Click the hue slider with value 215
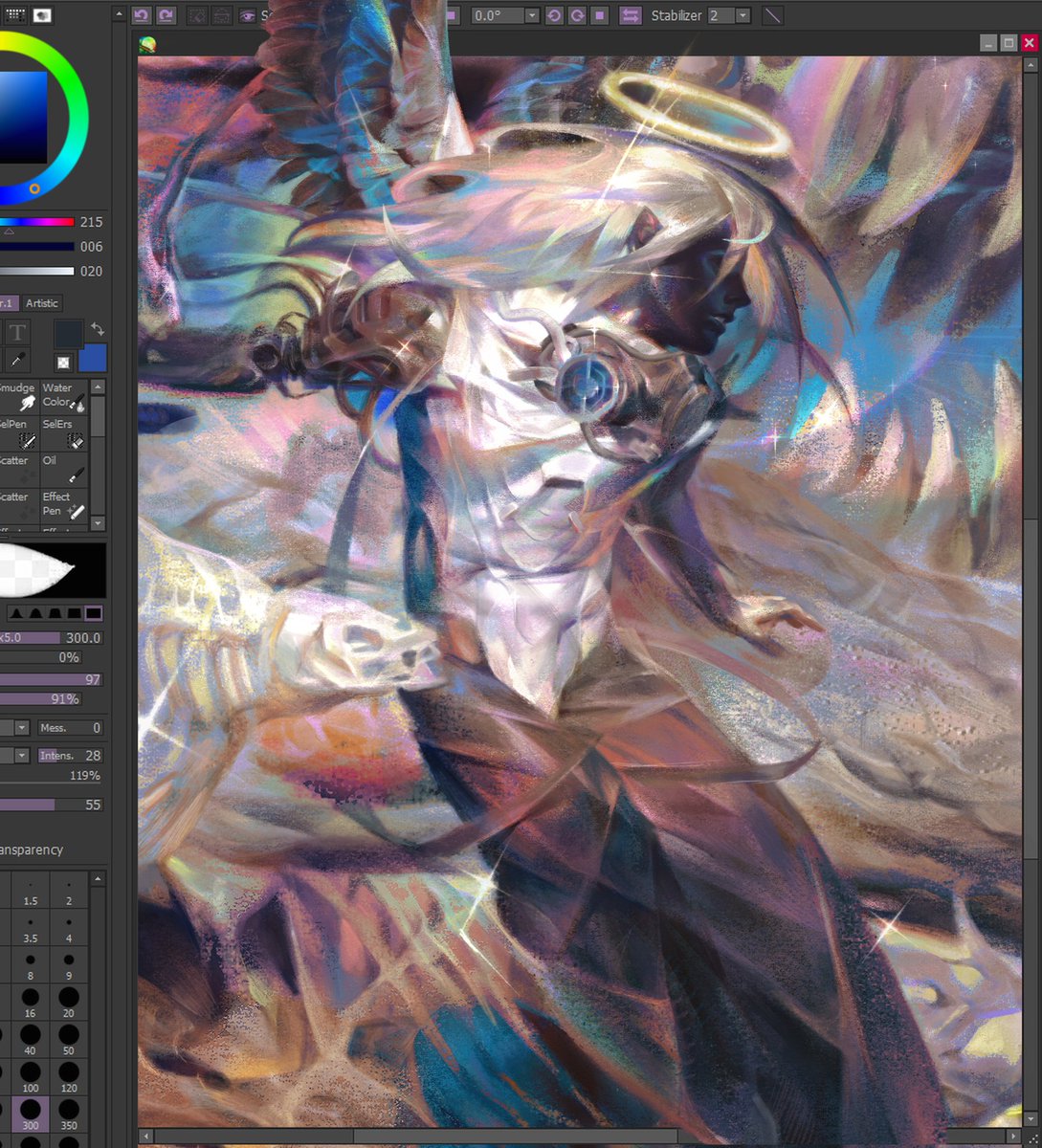The image size is (1042, 1148). 36,222
